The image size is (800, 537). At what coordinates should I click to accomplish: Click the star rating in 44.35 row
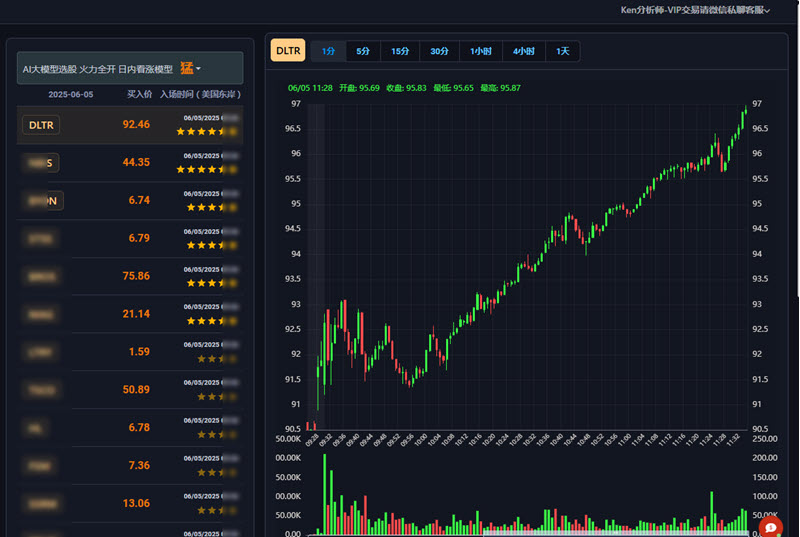[x=207, y=169]
